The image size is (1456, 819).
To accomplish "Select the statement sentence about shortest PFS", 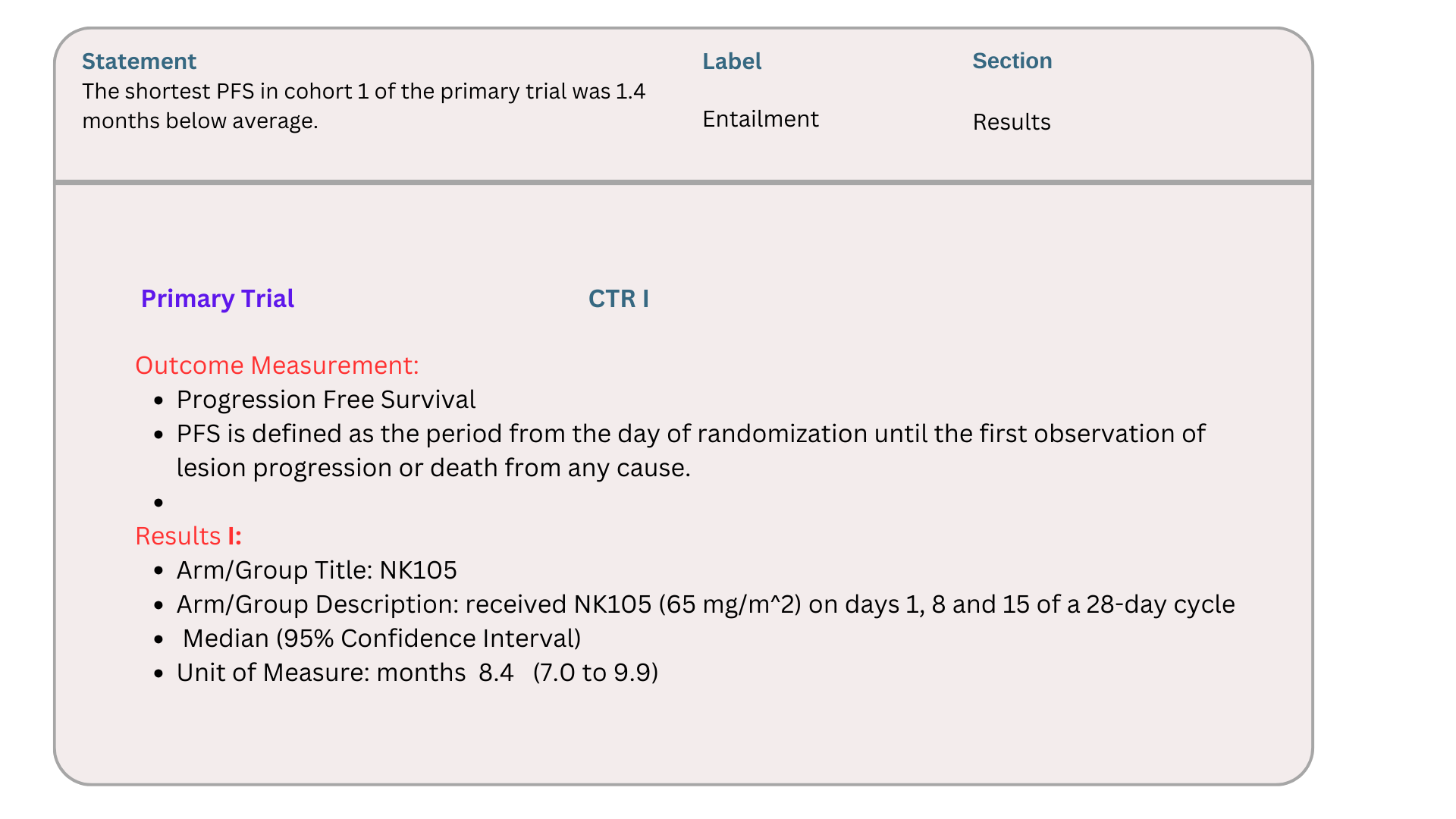I will (363, 106).
